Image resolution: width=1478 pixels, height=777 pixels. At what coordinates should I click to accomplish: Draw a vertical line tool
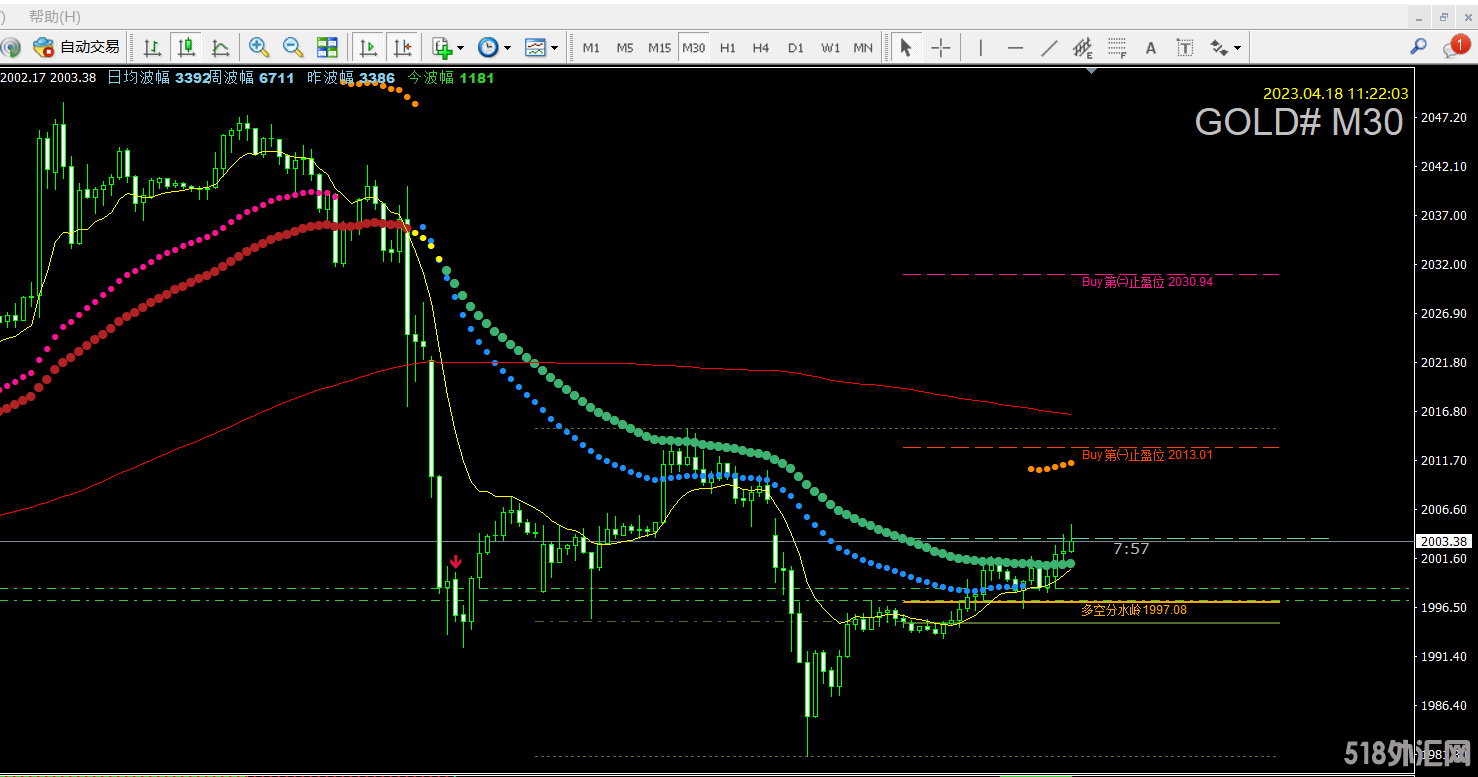pos(981,47)
